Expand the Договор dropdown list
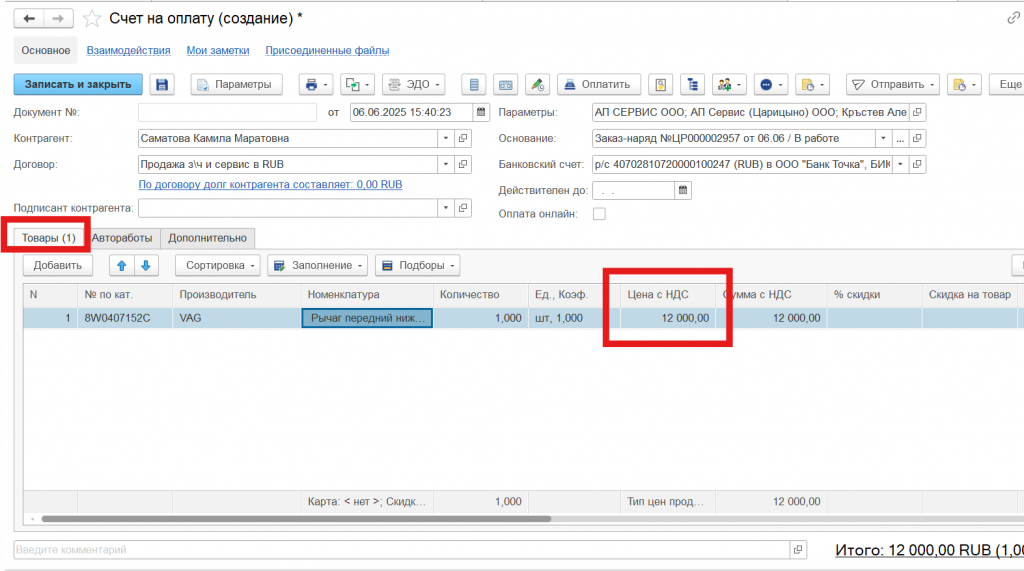1024x571 pixels. [445, 164]
